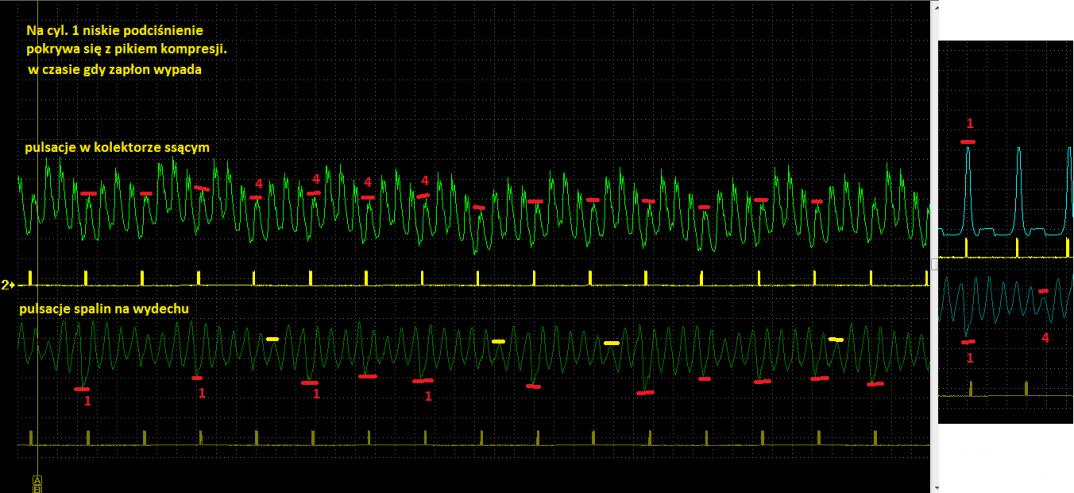Select the cursor B marker at bottom
Image resolution: width=1074 pixels, height=493 pixels.
(x=38, y=488)
